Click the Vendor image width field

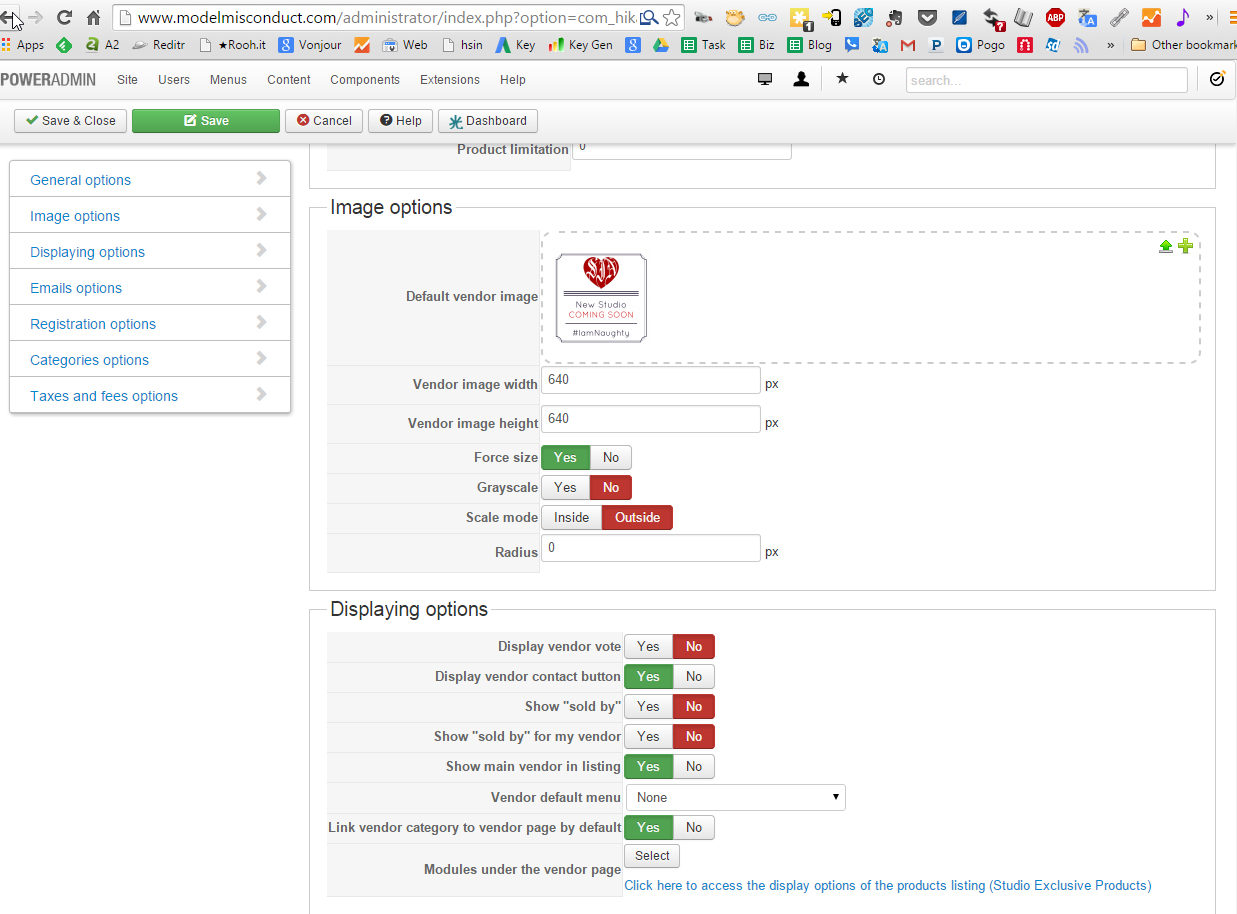coord(651,380)
